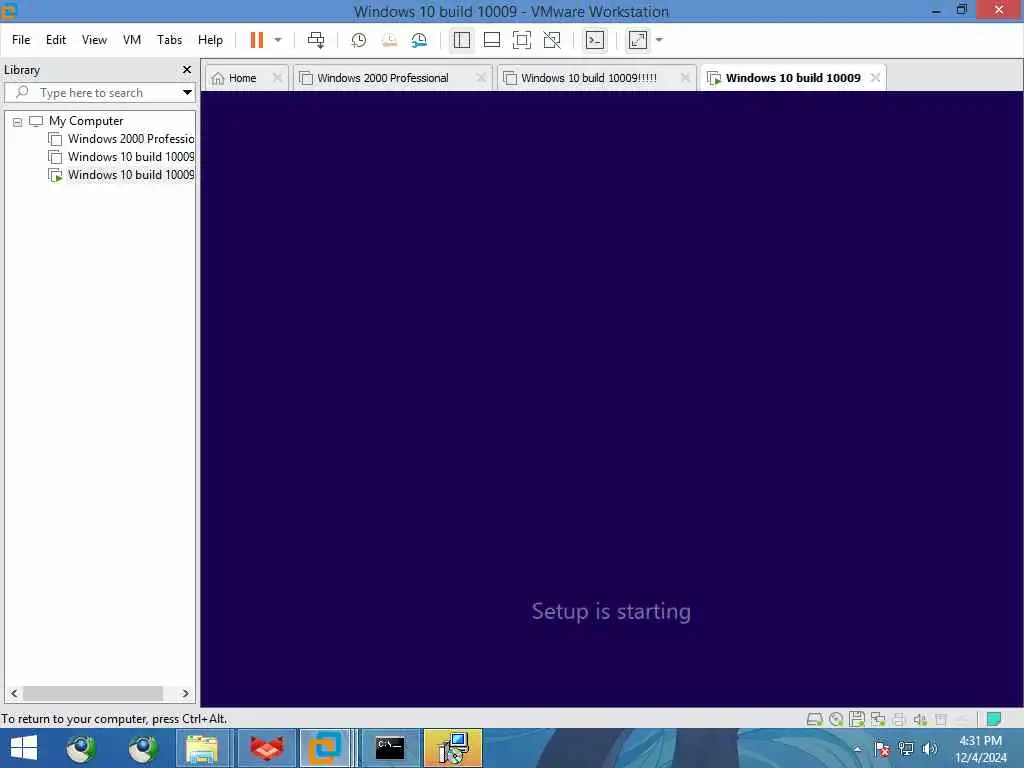Close the Library panel
The image size is (1024, 768).
187,69
